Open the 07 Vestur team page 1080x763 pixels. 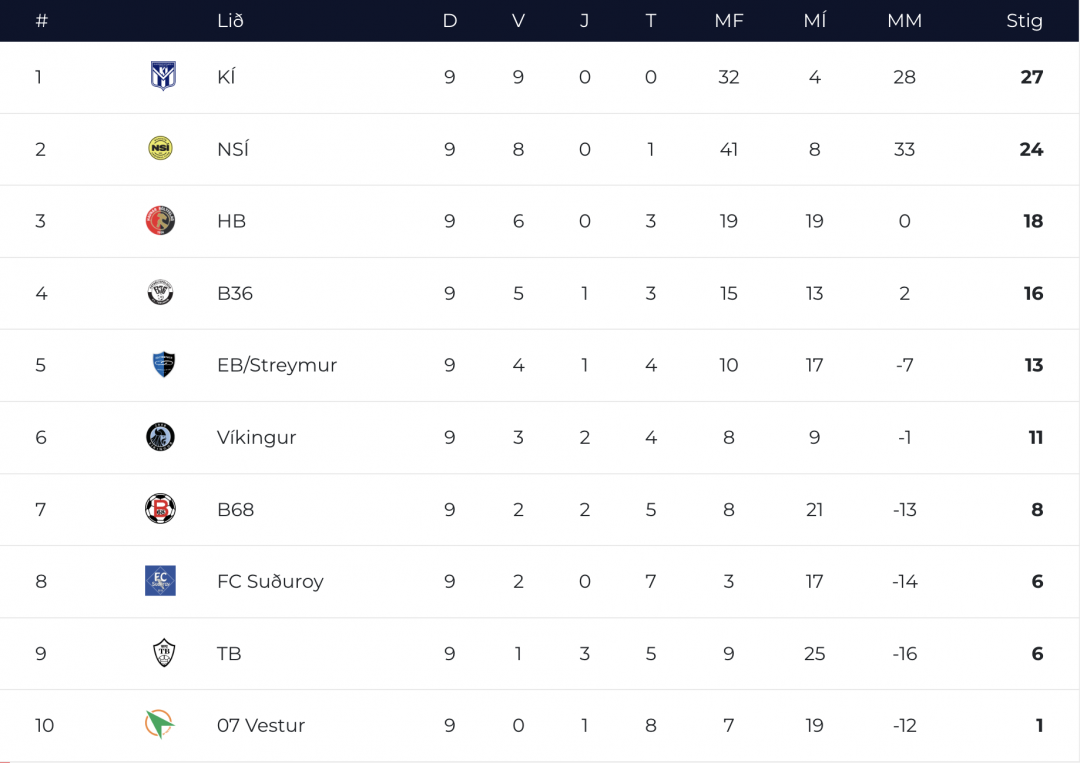[x=261, y=725]
